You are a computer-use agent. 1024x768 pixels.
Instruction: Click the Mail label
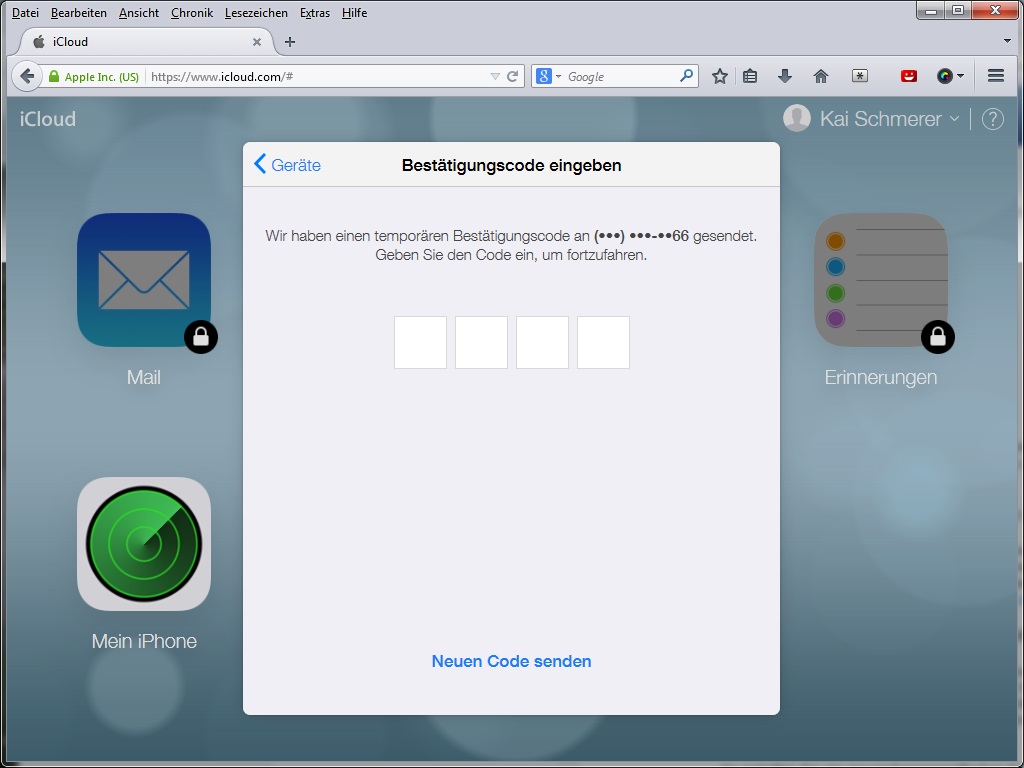pos(144,377)
